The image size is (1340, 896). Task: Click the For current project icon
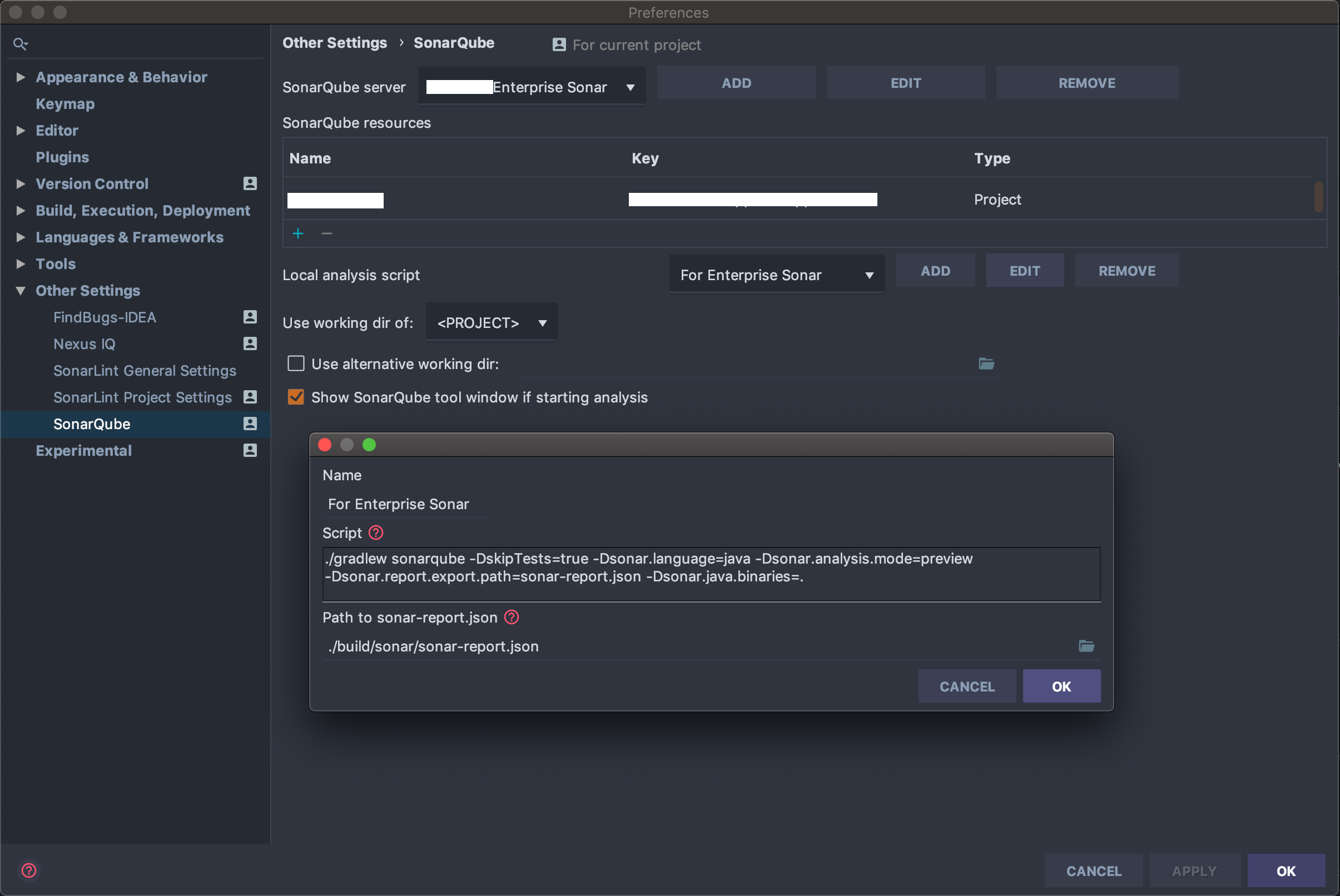pos(559,44)
